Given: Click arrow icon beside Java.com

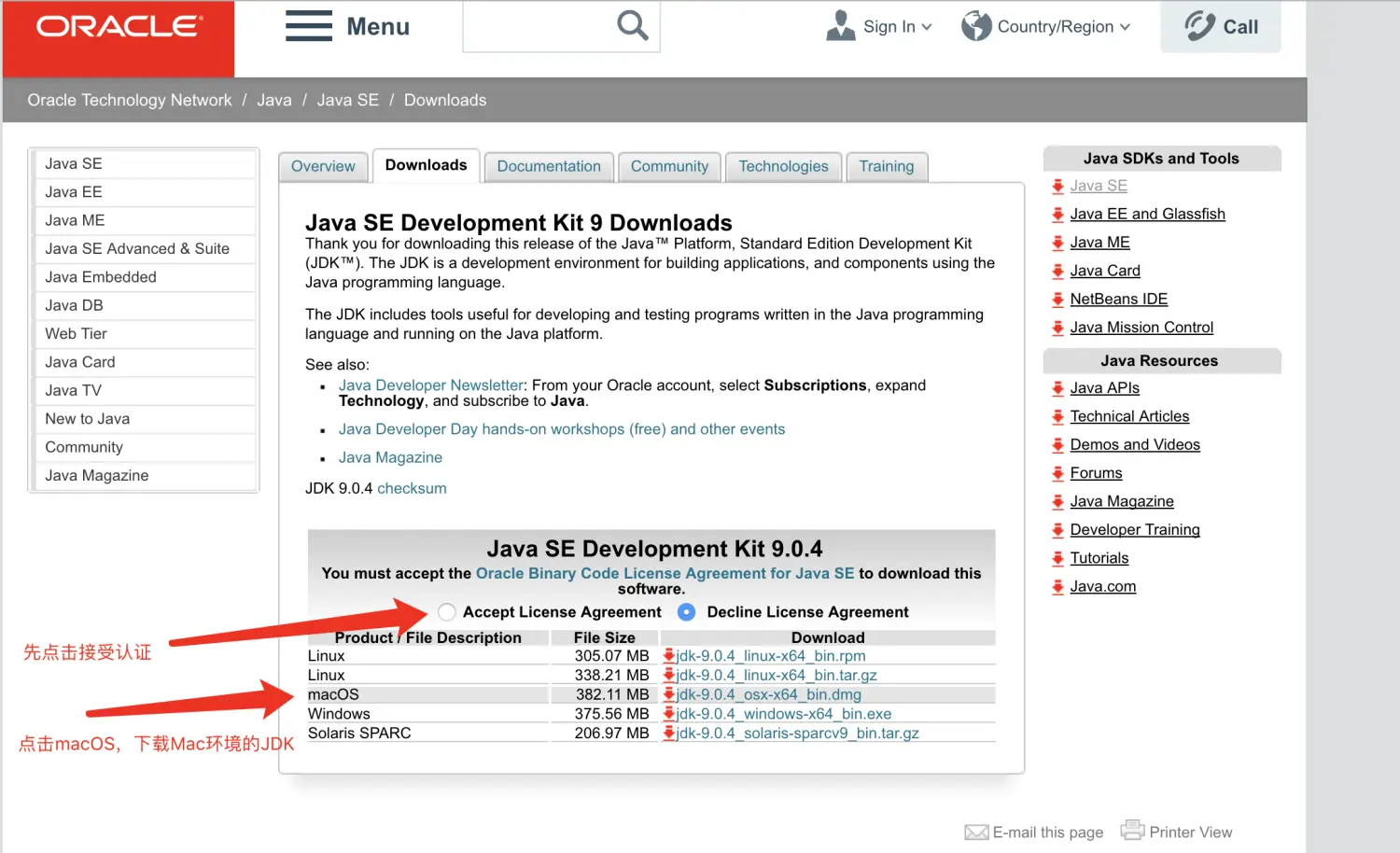Looking at the screenshot, I should click(x=1057, y=587).
